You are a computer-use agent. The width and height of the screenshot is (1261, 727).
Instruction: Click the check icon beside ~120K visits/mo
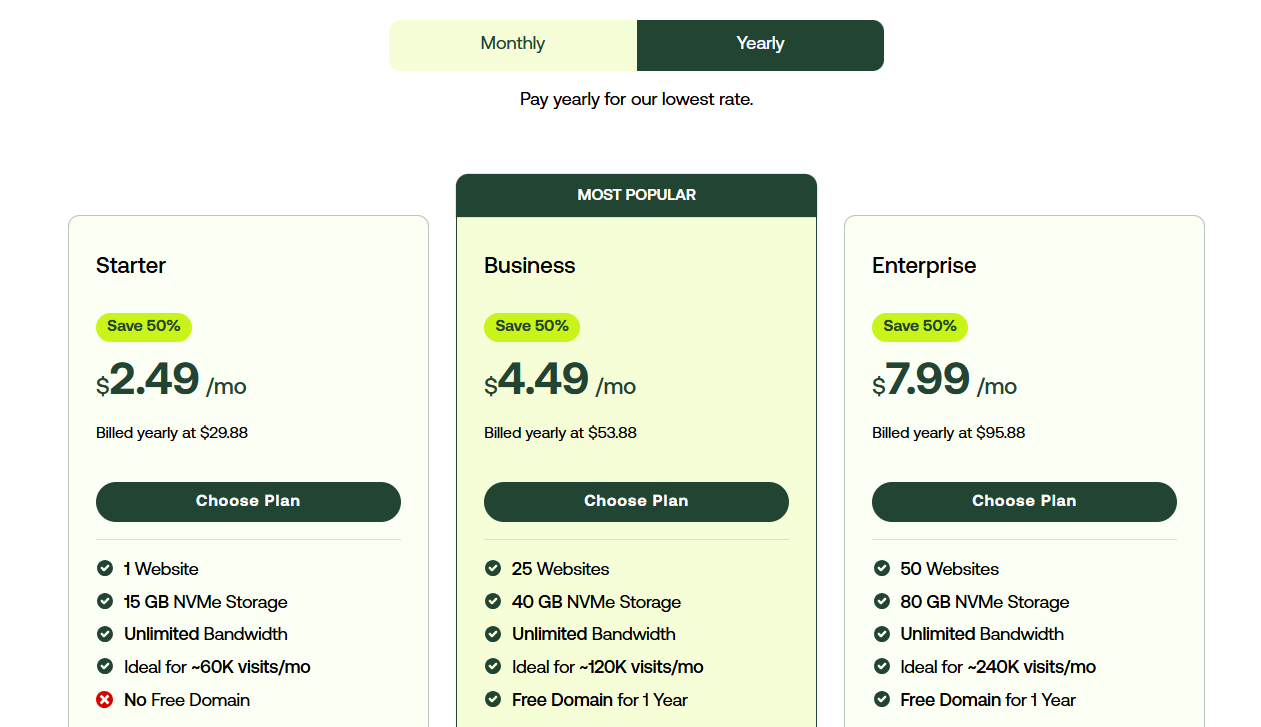493,666
